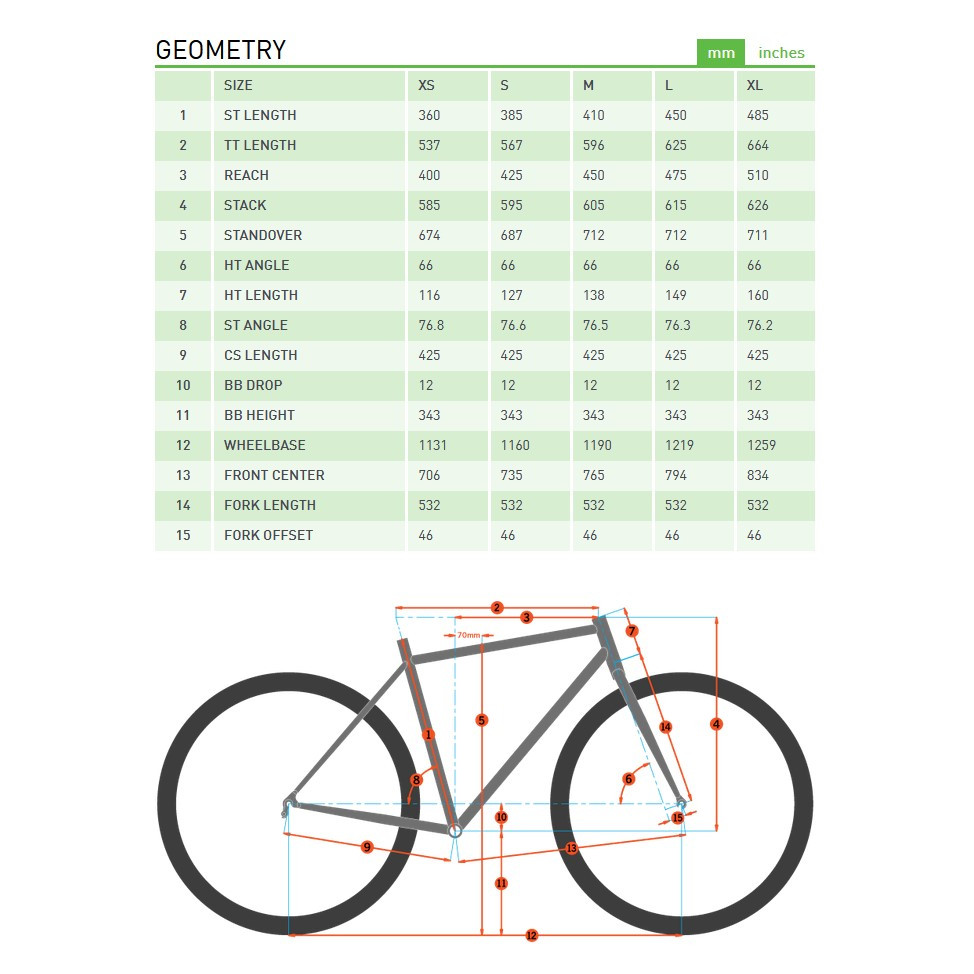Click wheelbase marker 12 below the bike
Viewport: 974px width, 974px height.
point(531,935)
